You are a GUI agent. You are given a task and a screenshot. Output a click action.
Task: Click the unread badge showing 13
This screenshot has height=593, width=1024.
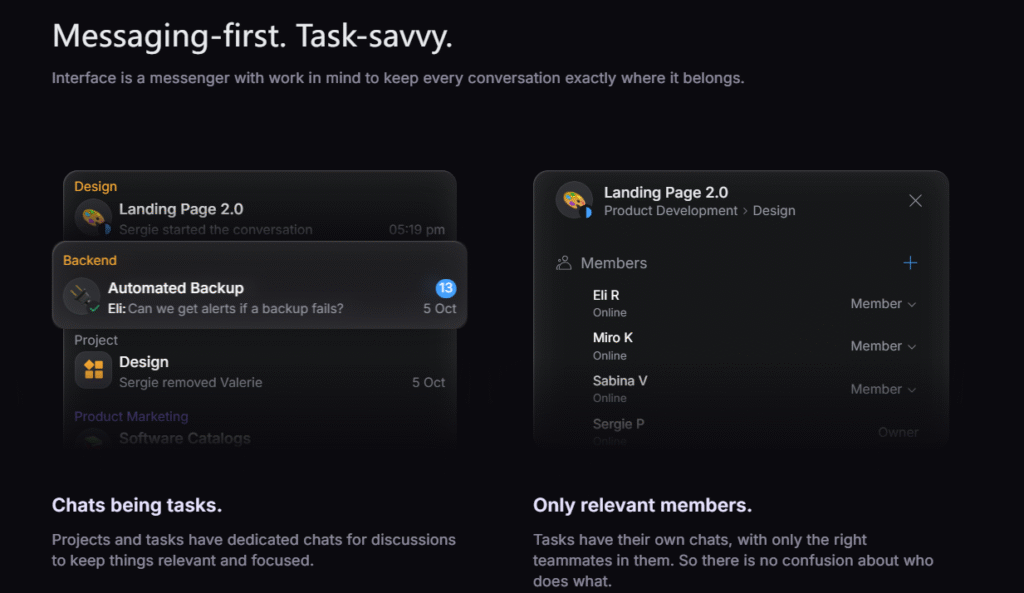click(x=446, y=288)
